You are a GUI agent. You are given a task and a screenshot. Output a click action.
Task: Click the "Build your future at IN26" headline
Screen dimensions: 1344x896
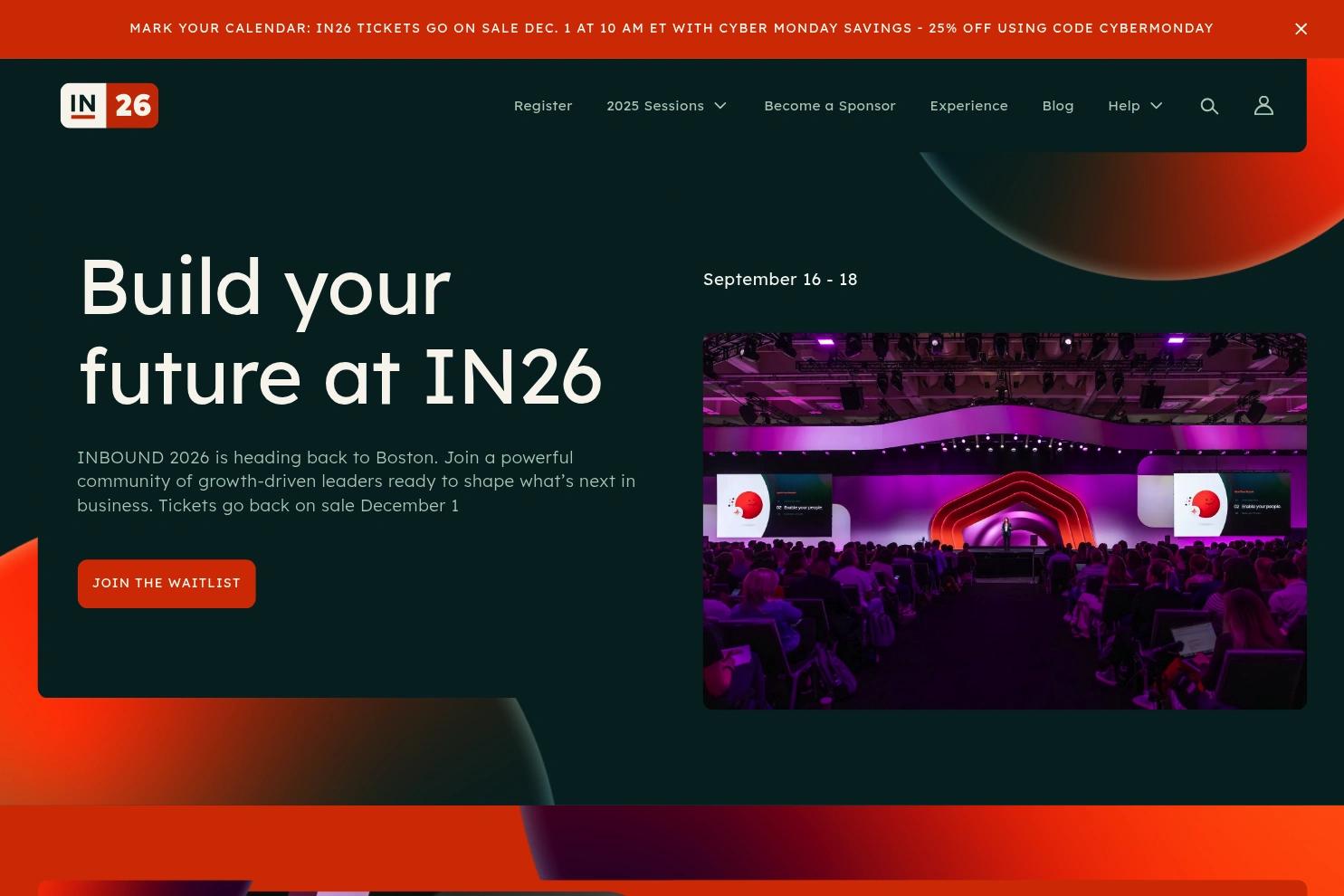pos(340,331)
